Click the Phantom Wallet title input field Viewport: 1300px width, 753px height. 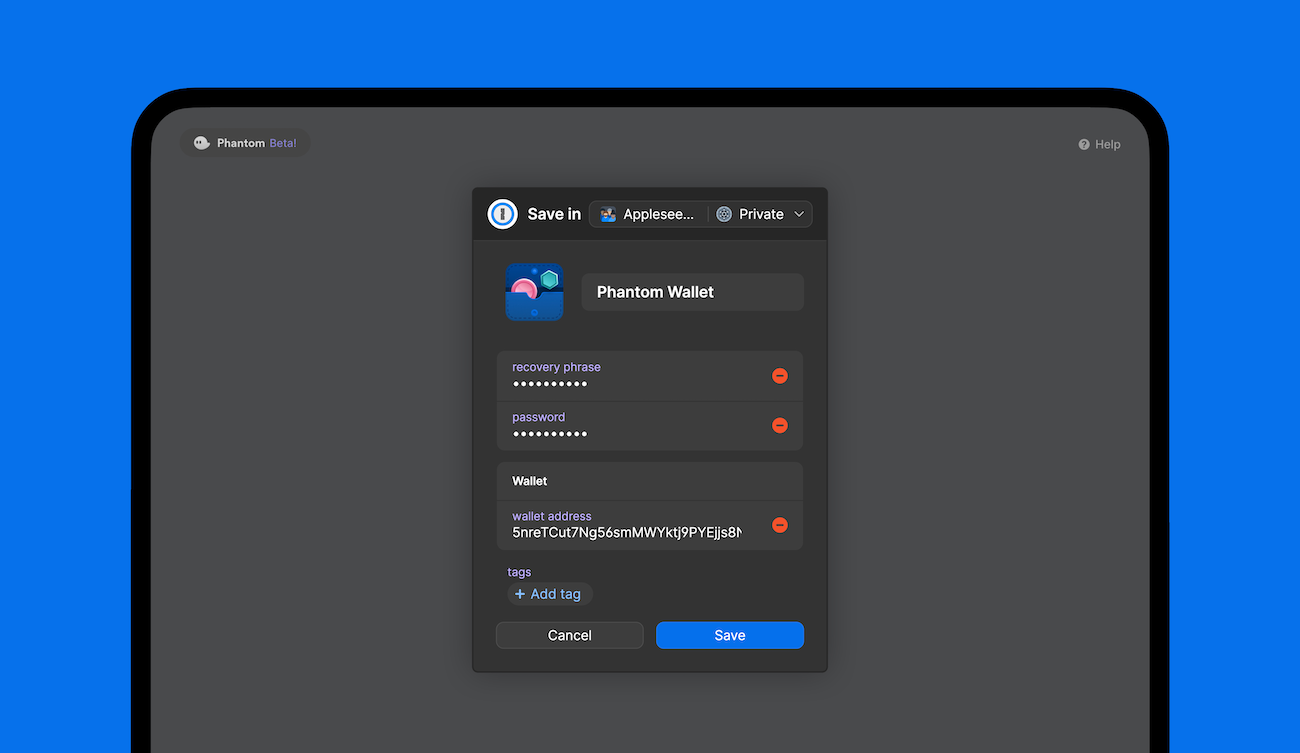692,291
